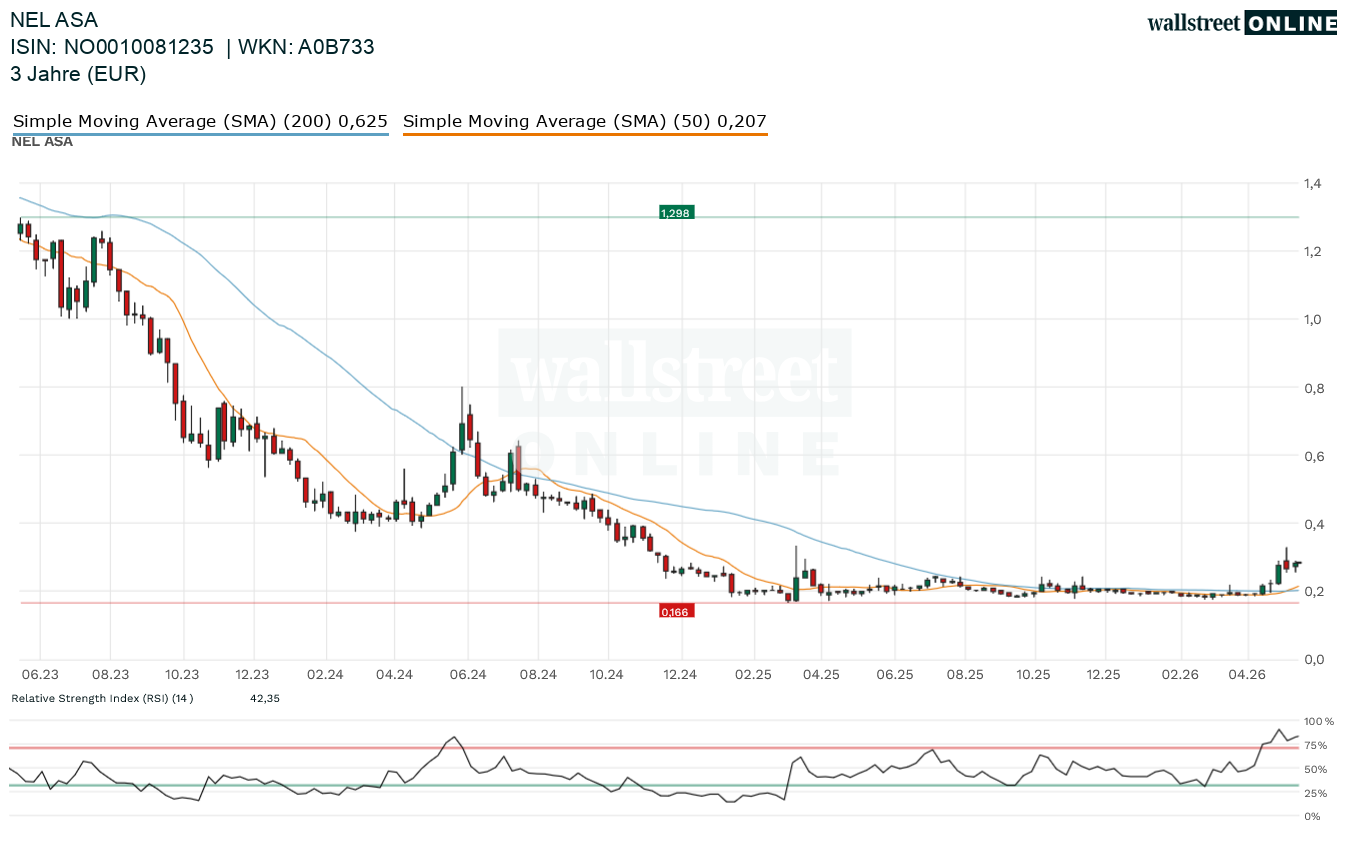Select the ISIN NO0010081235 text
The image size is (1349, 843).
pos(112,47)
